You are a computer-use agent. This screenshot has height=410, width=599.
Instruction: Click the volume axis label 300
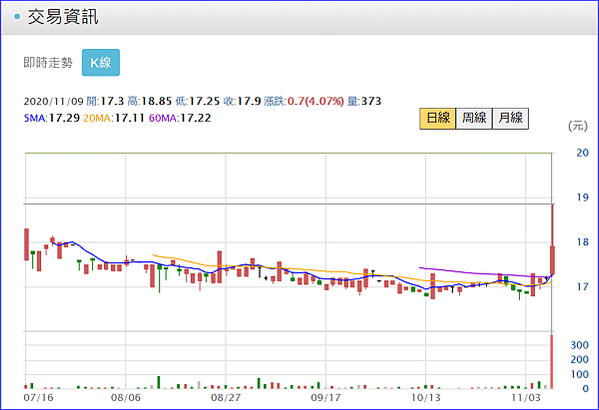(x=580, y=345)
